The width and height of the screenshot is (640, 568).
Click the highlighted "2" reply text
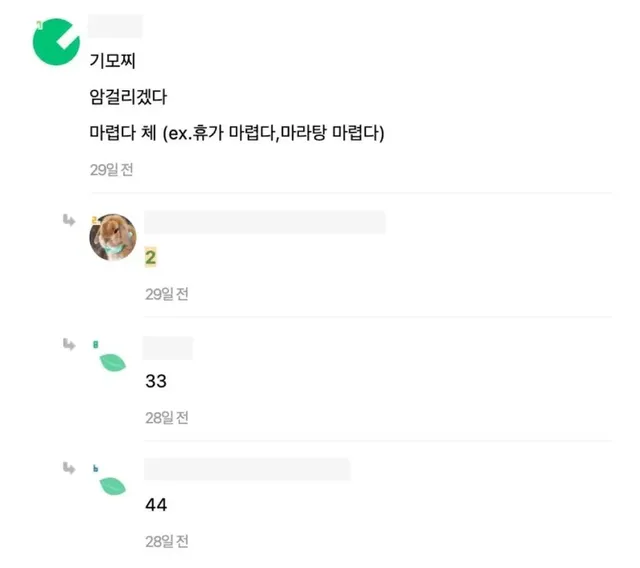(x=150, y=258)
